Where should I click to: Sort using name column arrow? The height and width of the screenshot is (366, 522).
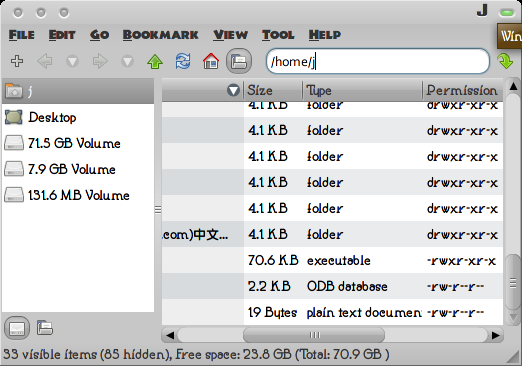click(x=233, y=90)
